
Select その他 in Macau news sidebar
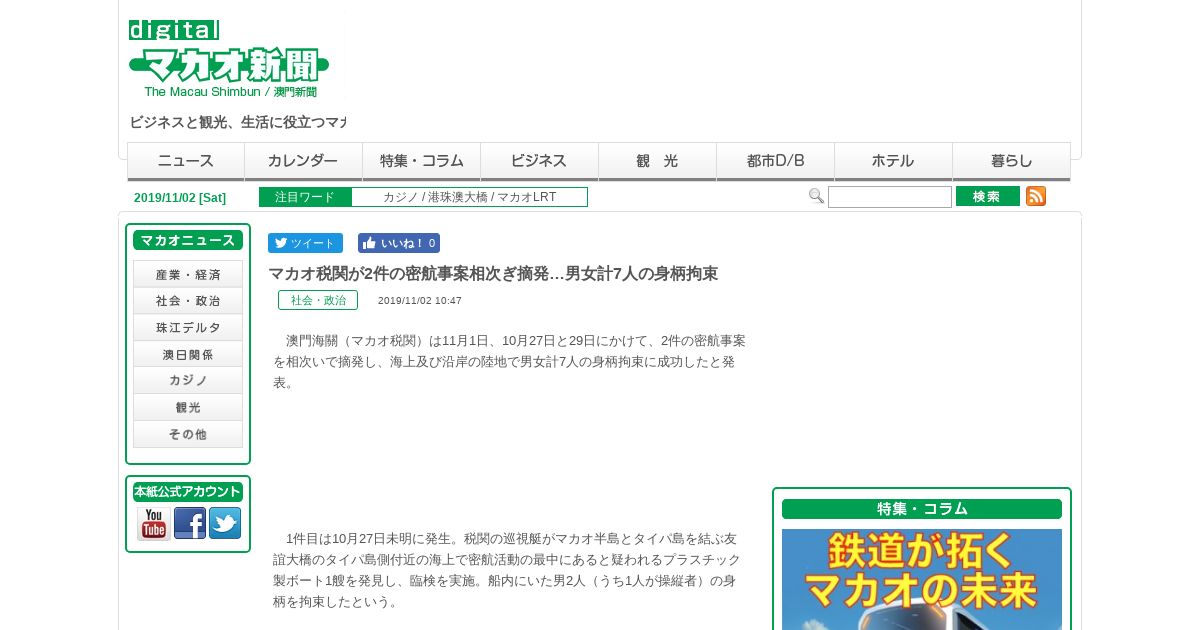tap(188, 434)
